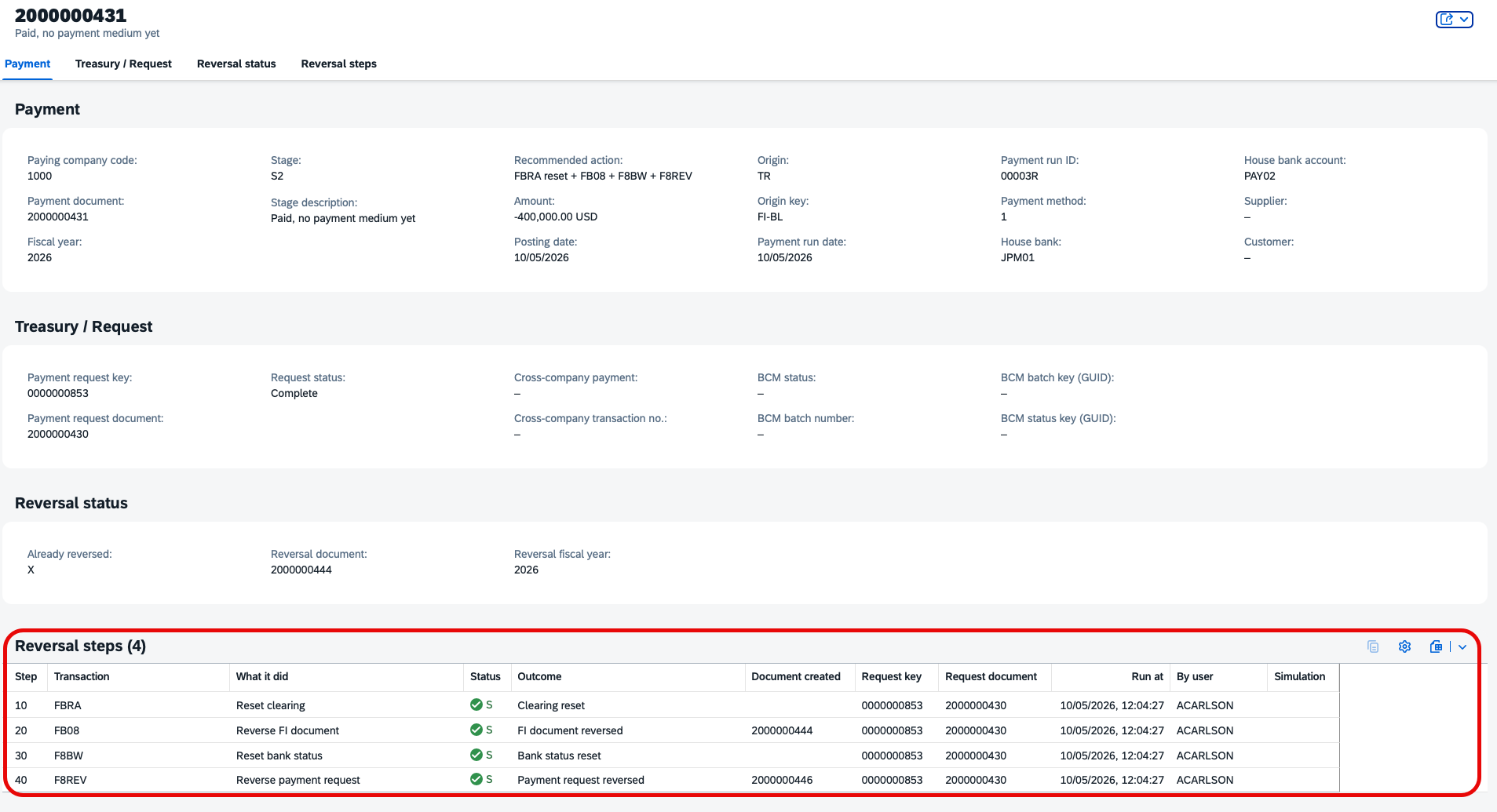Click the amount -400,000.00 USD
The height and width of the screenshot is (812, 1497).
[x=556, y=217]
